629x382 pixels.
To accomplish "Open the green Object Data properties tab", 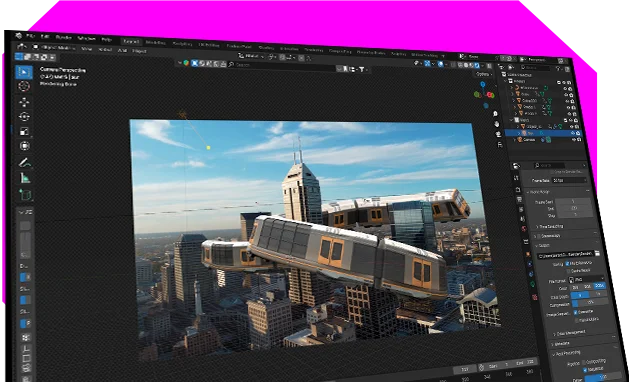I will pyautogui.click(x=532, y=284).
